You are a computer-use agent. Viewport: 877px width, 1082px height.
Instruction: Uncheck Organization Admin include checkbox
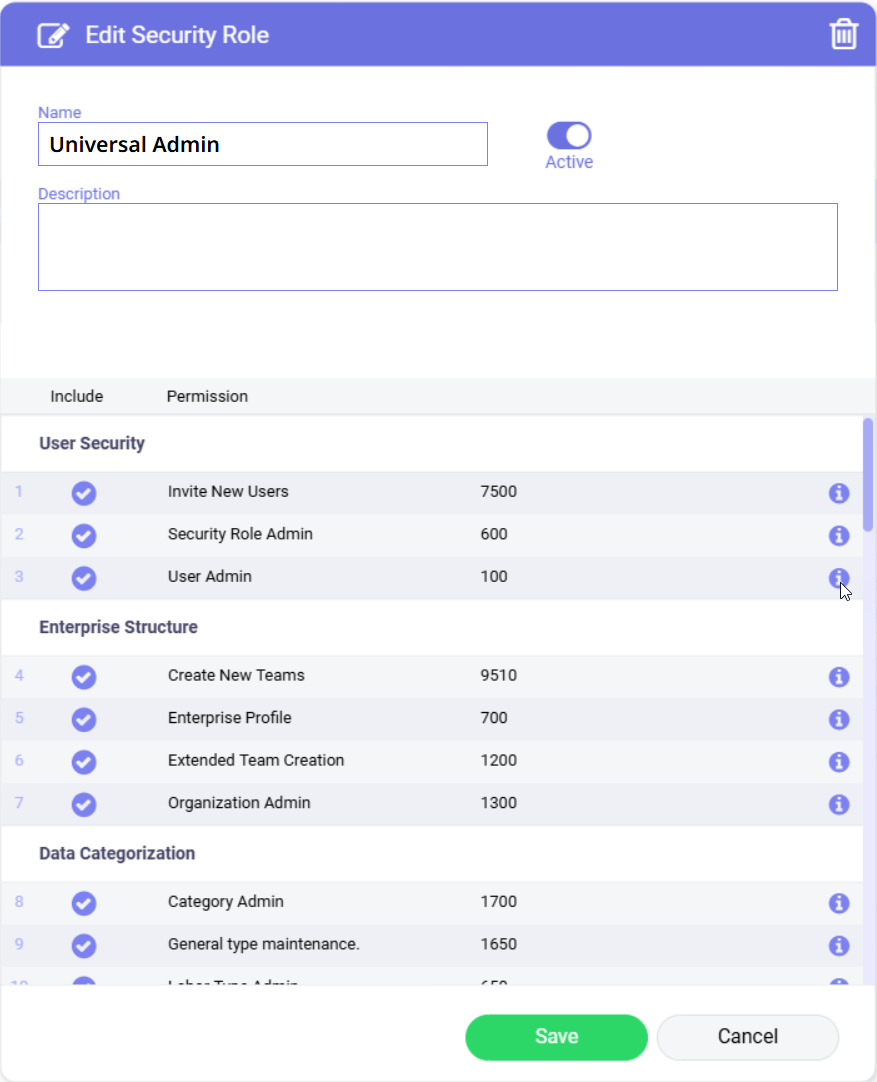(x=84, y=804)
